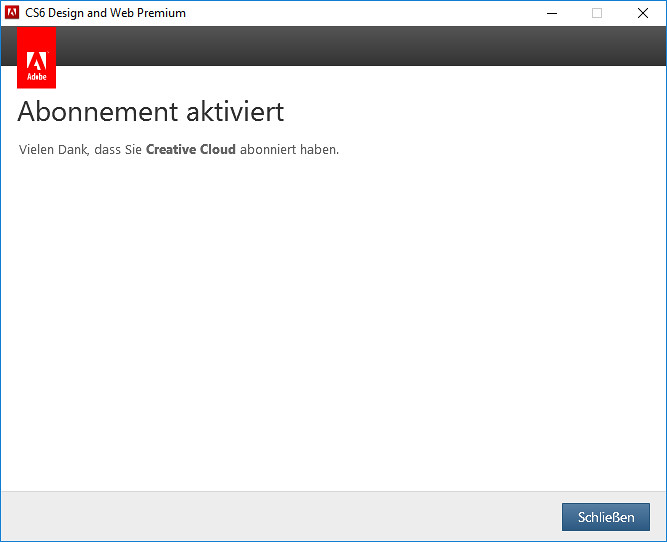Click the 'abonniert haben.' text

pos(289,149)
